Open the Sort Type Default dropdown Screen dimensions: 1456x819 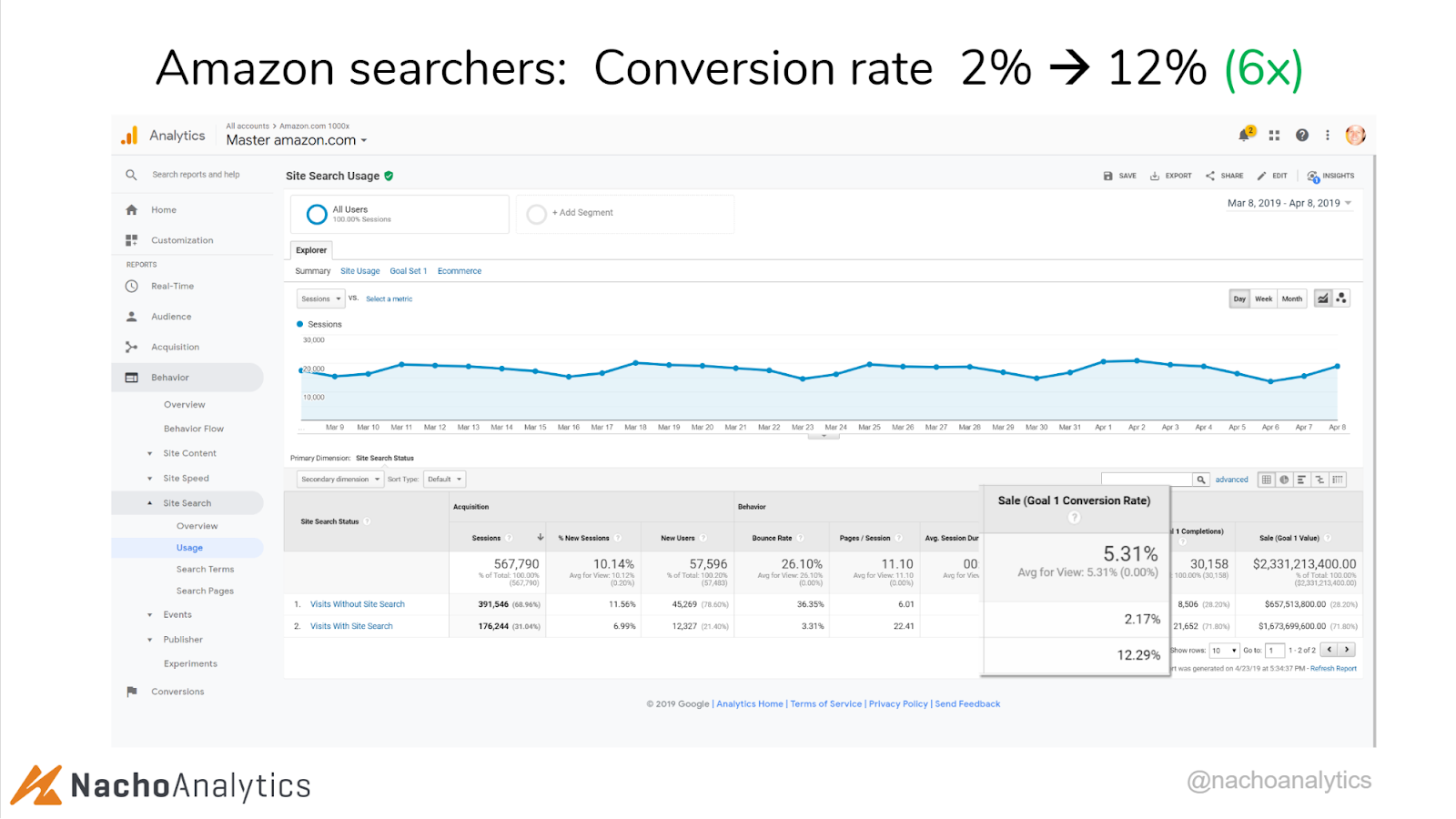(x=444, y=480)
